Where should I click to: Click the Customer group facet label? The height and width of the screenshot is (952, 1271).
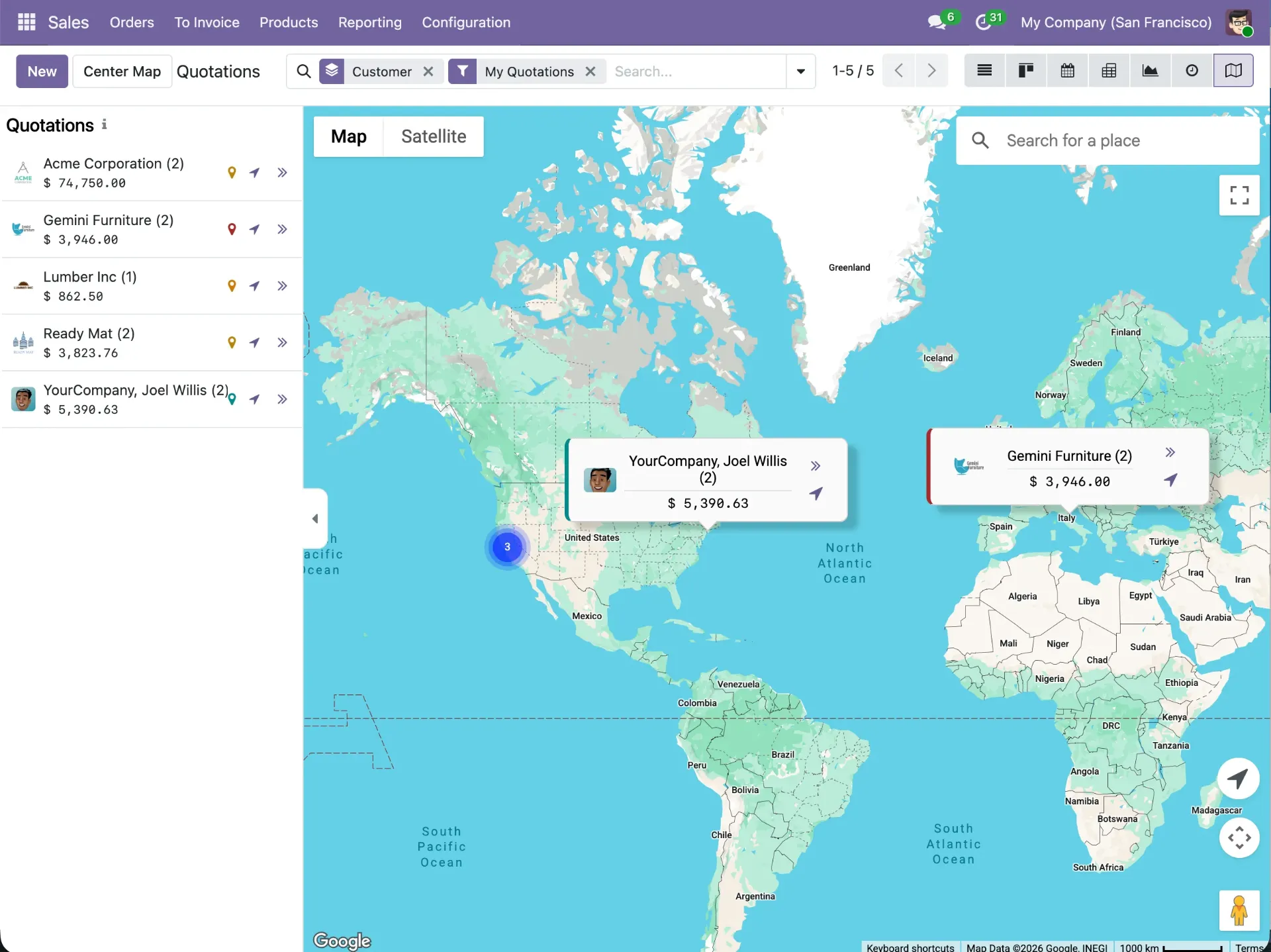(x=382, y=71)
